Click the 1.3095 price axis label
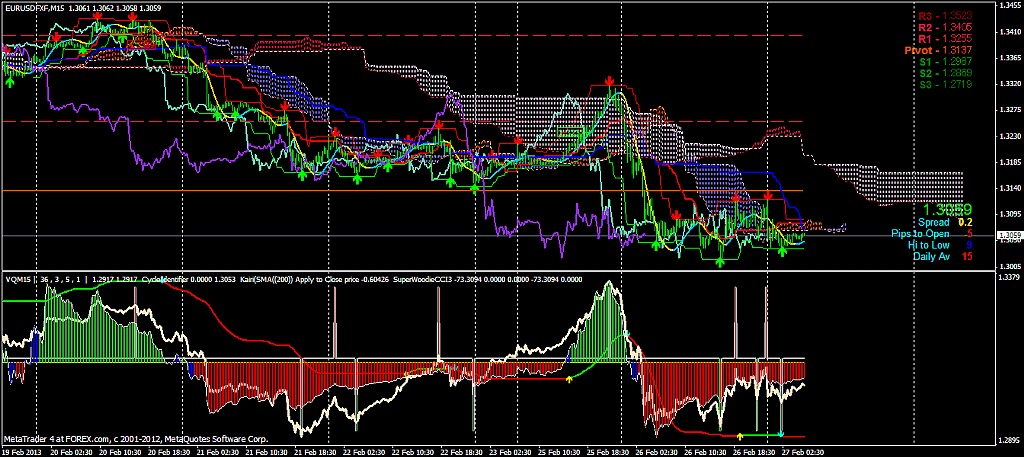This screenshot has height=457, width=1024. click(x=1010, y=214)
